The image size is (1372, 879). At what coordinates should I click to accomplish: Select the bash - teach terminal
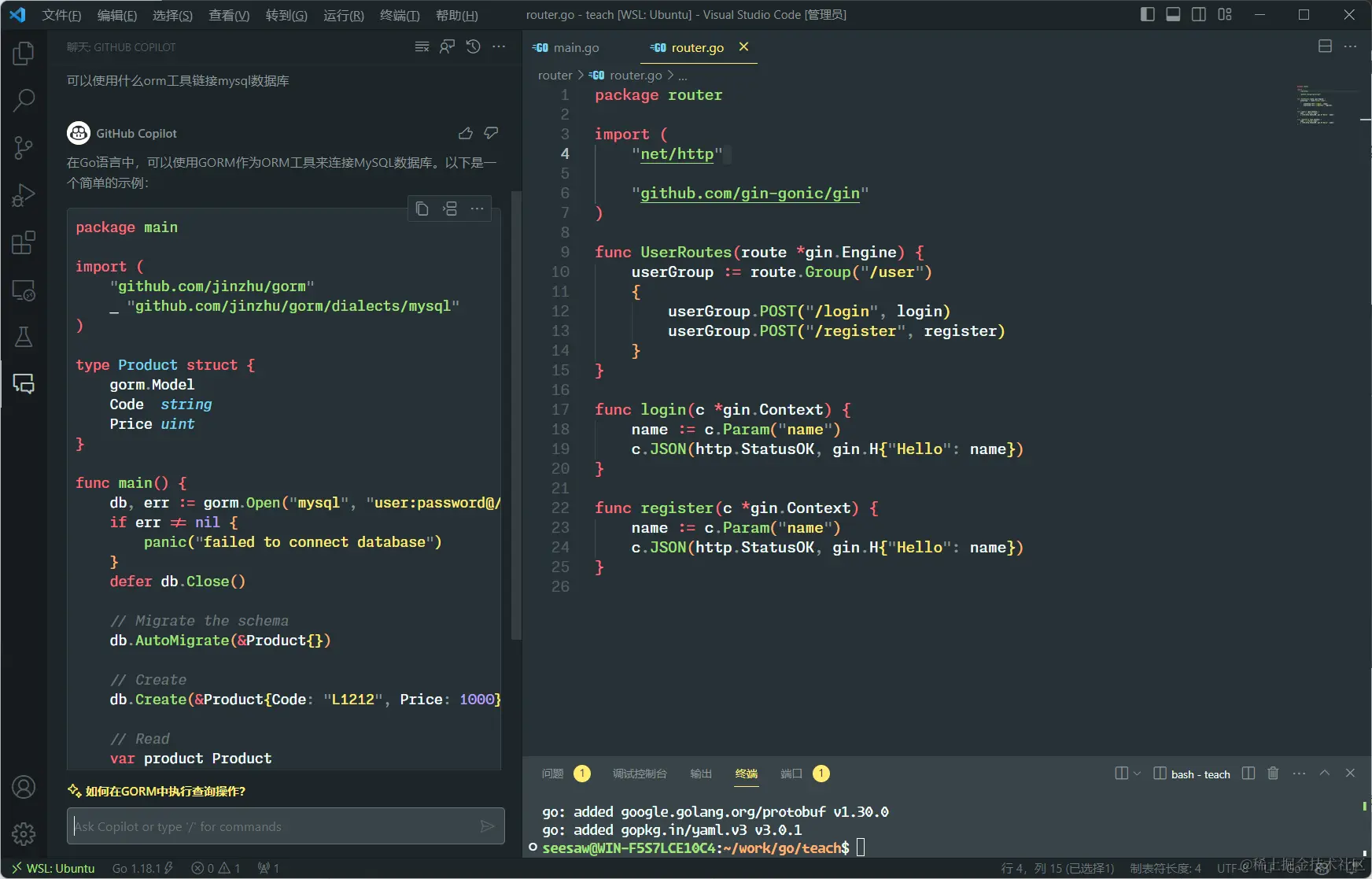tap(1192, 774)
